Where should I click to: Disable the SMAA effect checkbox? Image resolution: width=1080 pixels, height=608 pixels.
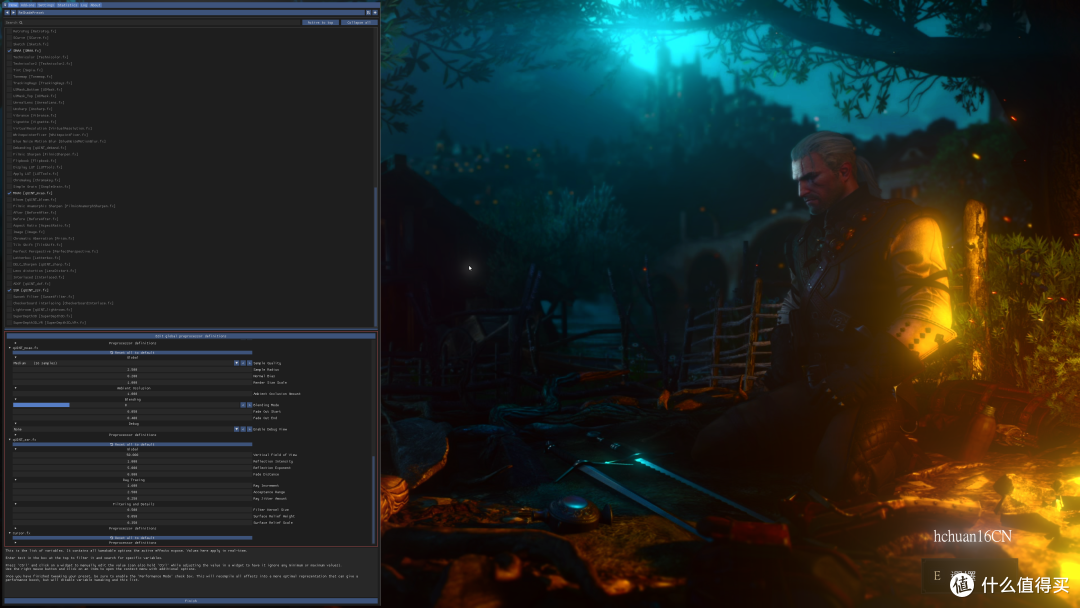click(10, 50)
